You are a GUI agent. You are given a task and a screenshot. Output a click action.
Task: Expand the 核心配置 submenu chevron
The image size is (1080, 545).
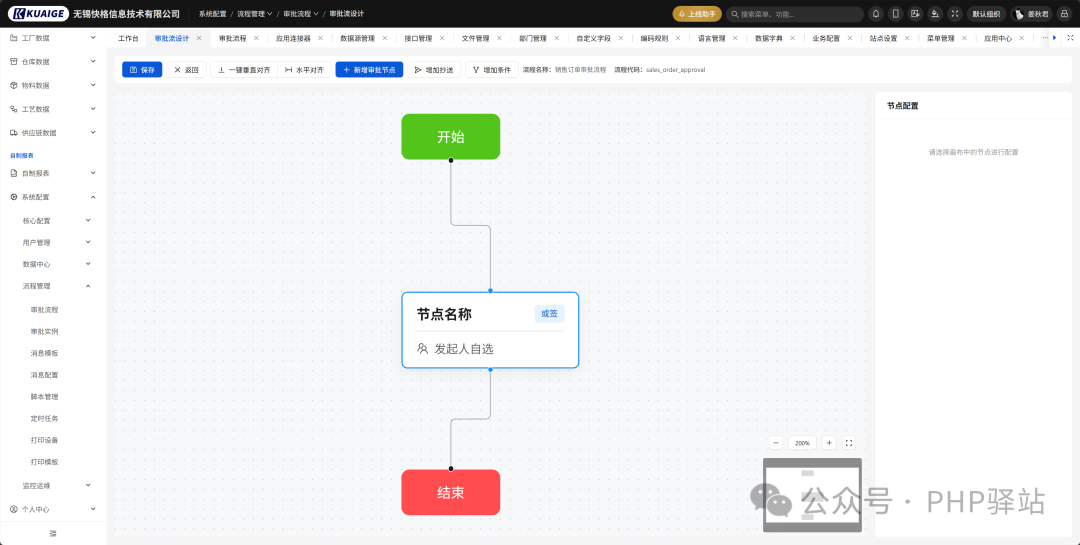(x=87, y=220)
